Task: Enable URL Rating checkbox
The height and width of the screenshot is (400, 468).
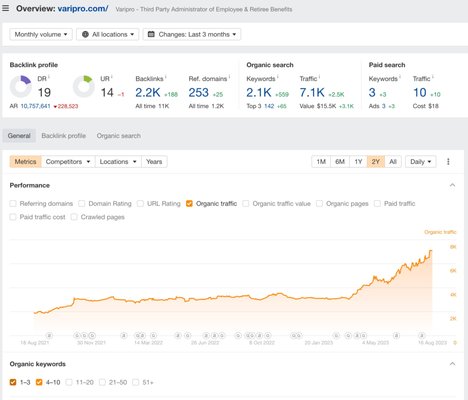Action: (x=140, y=203)
